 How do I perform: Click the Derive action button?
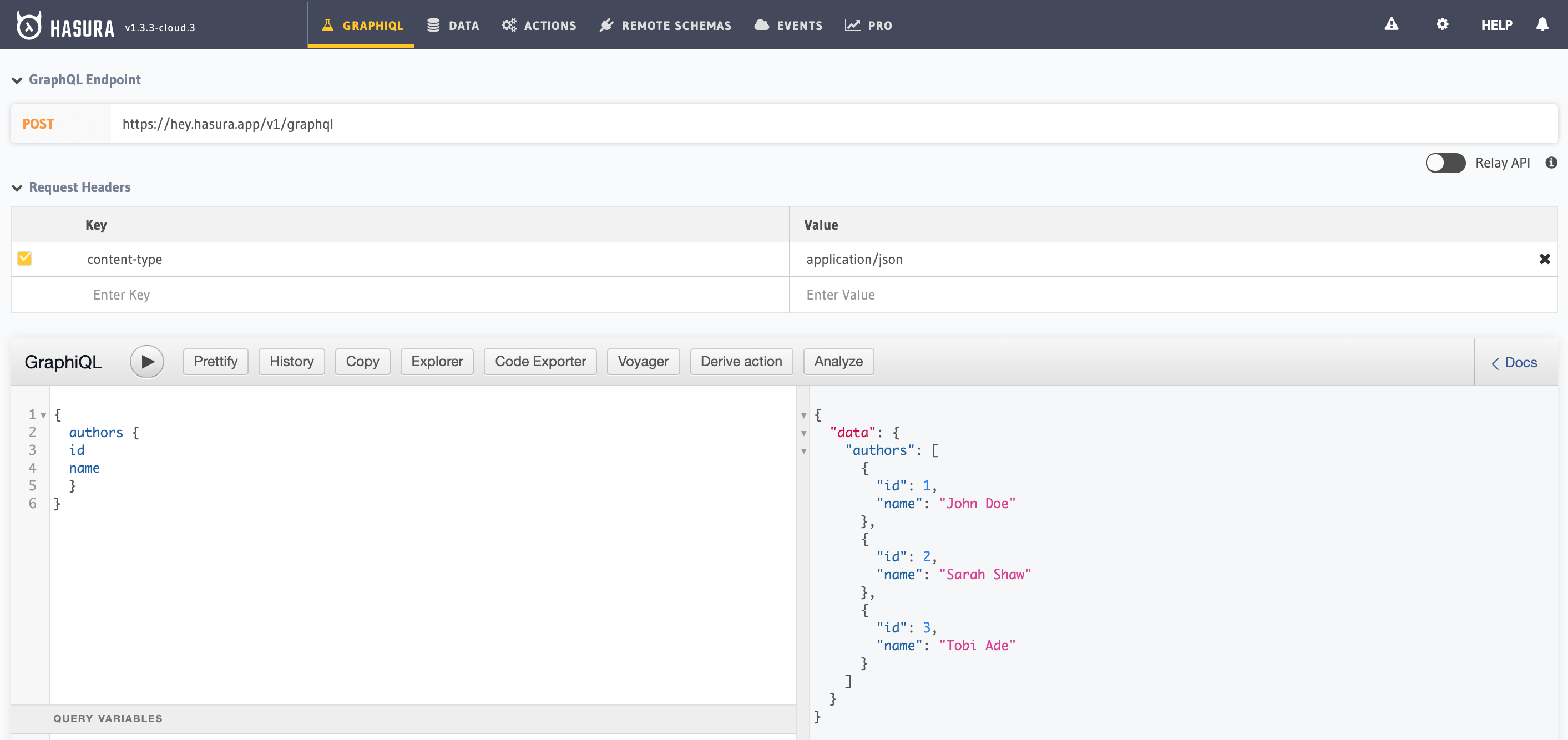[740, 361]
